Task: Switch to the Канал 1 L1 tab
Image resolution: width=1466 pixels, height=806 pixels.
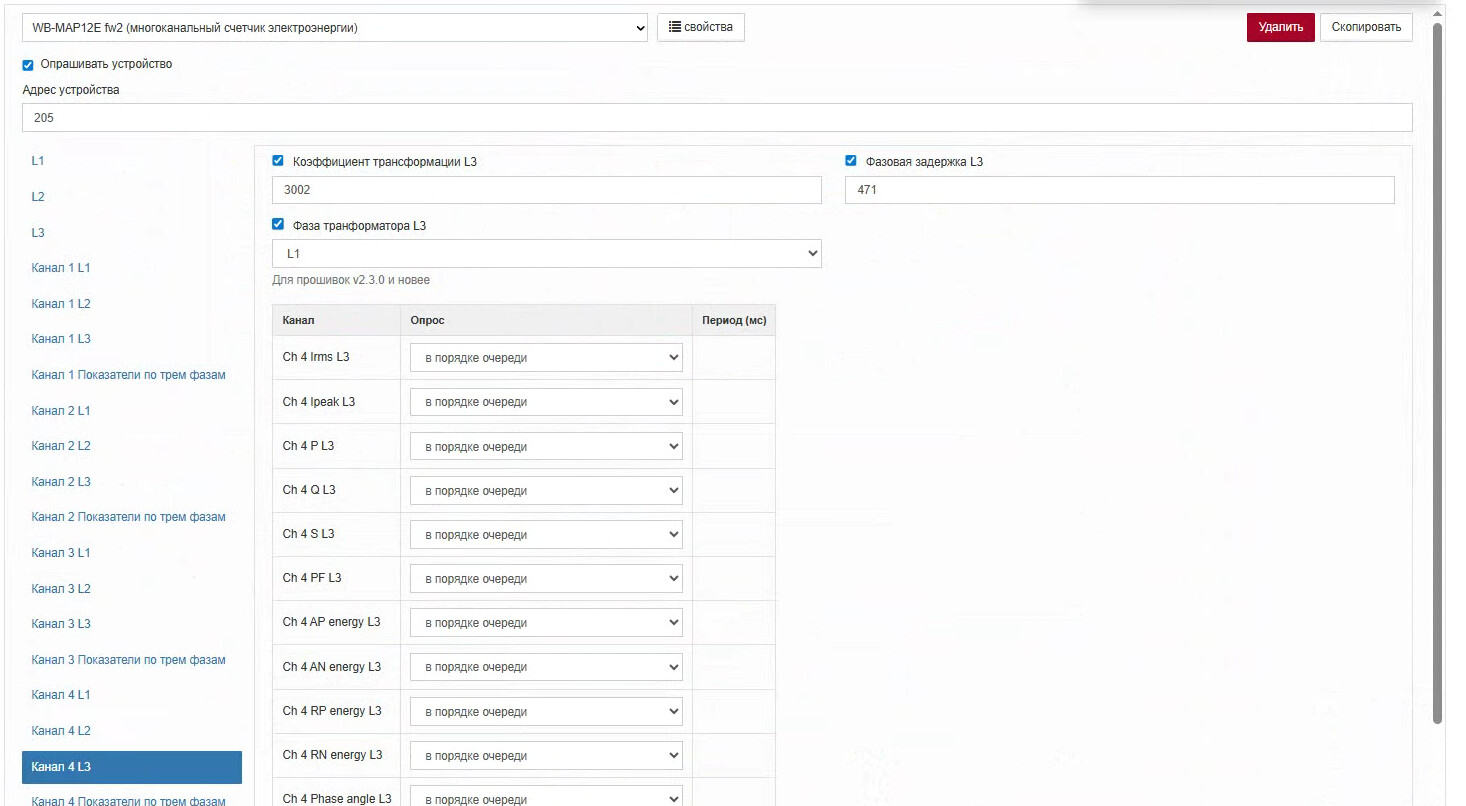Action: point(61,268)
